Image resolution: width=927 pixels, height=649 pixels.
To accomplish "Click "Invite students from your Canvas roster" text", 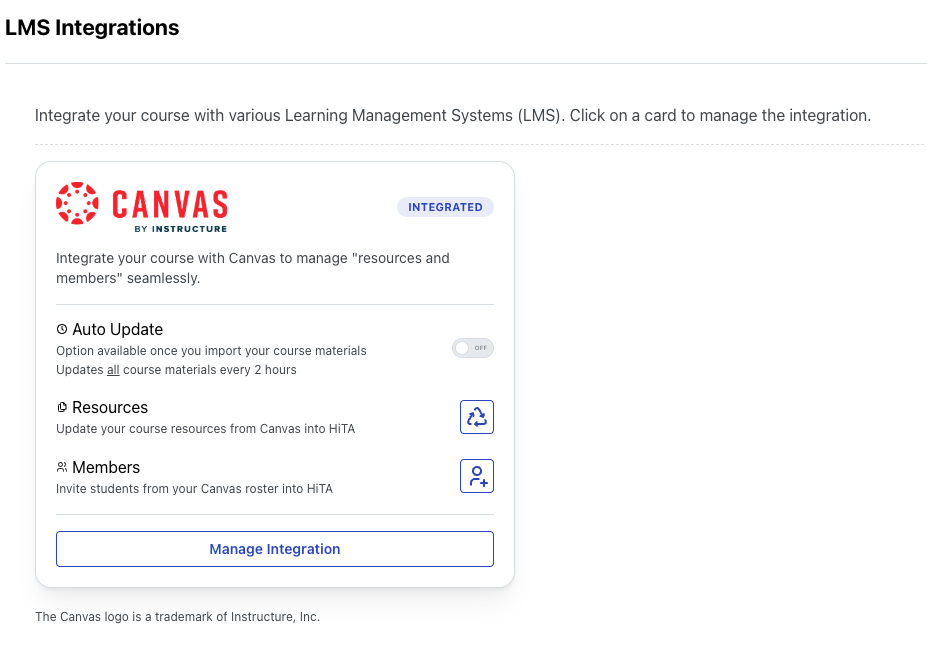I will pos(195,489).
